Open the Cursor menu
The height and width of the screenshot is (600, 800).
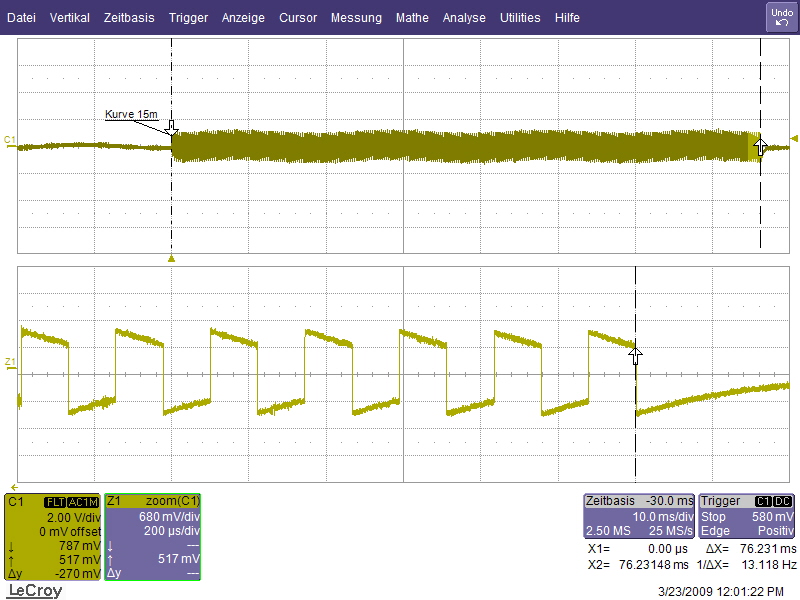tap(298, 18)
